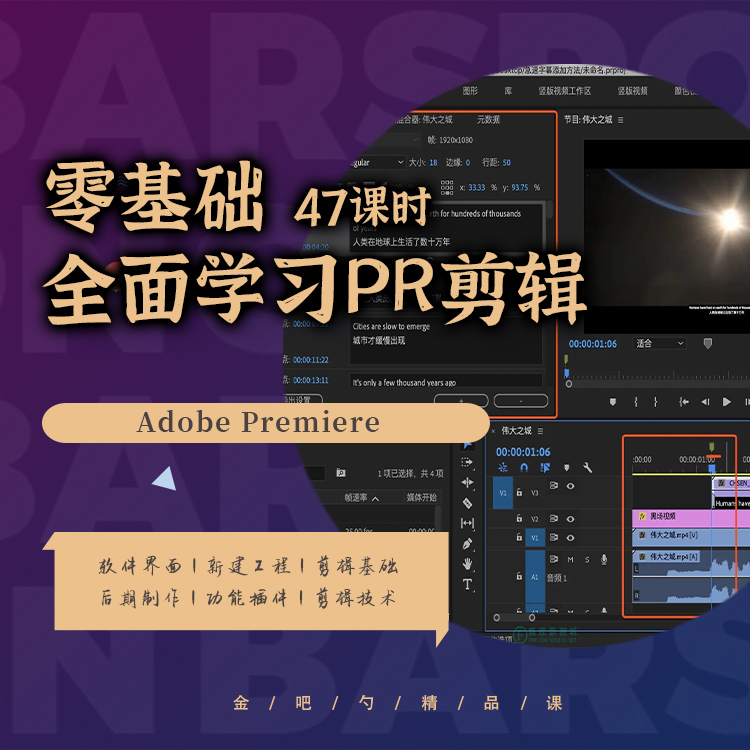Toggle sync lock on track A1

click(x=553, y=559)
